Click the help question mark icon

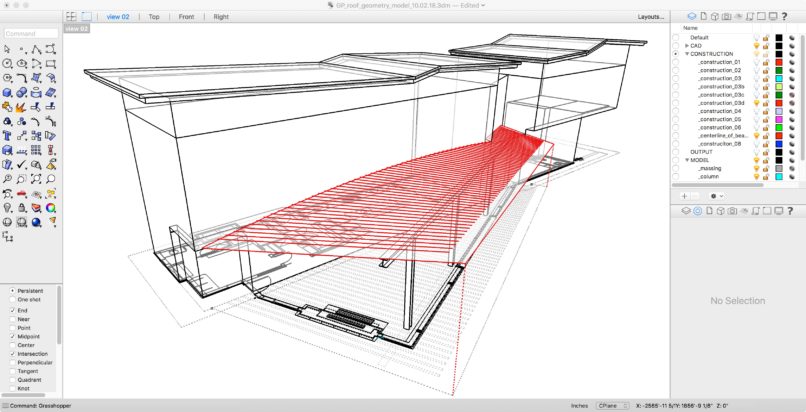coord(783,16)
